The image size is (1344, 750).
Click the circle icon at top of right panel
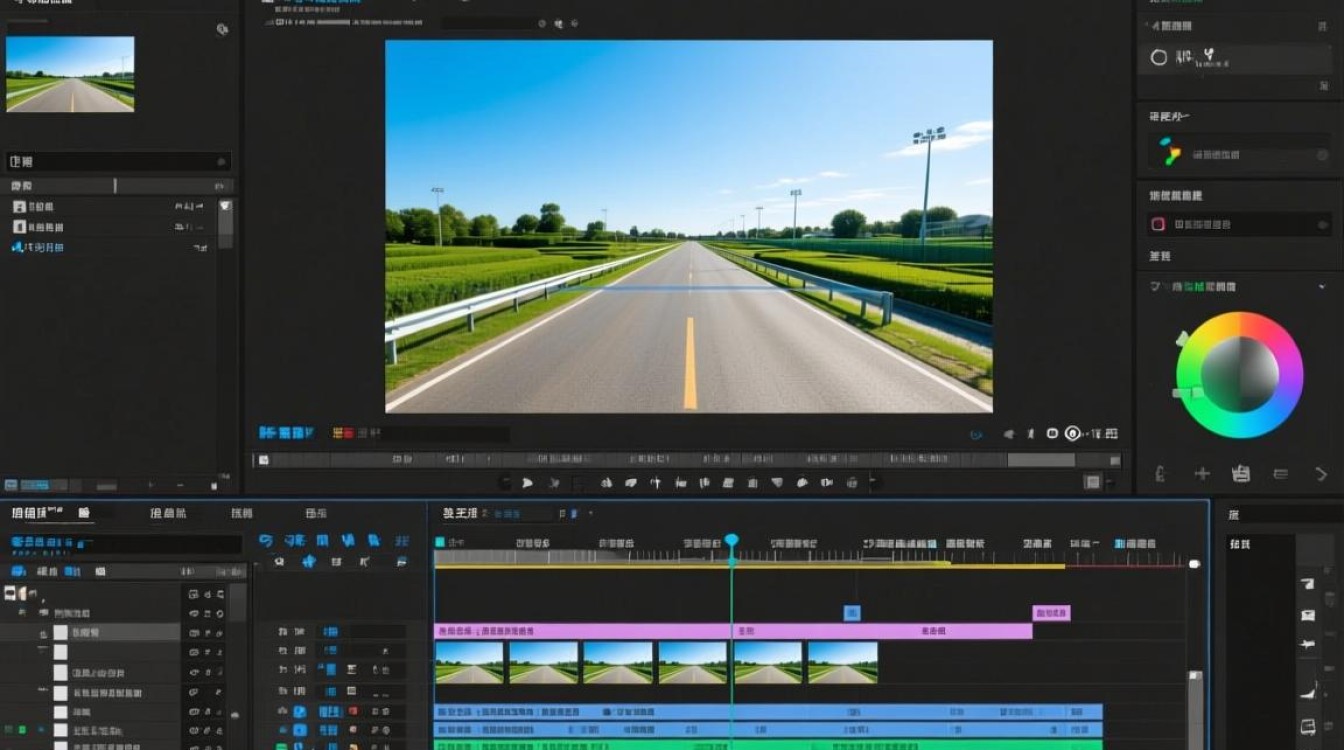[1159, 58]
